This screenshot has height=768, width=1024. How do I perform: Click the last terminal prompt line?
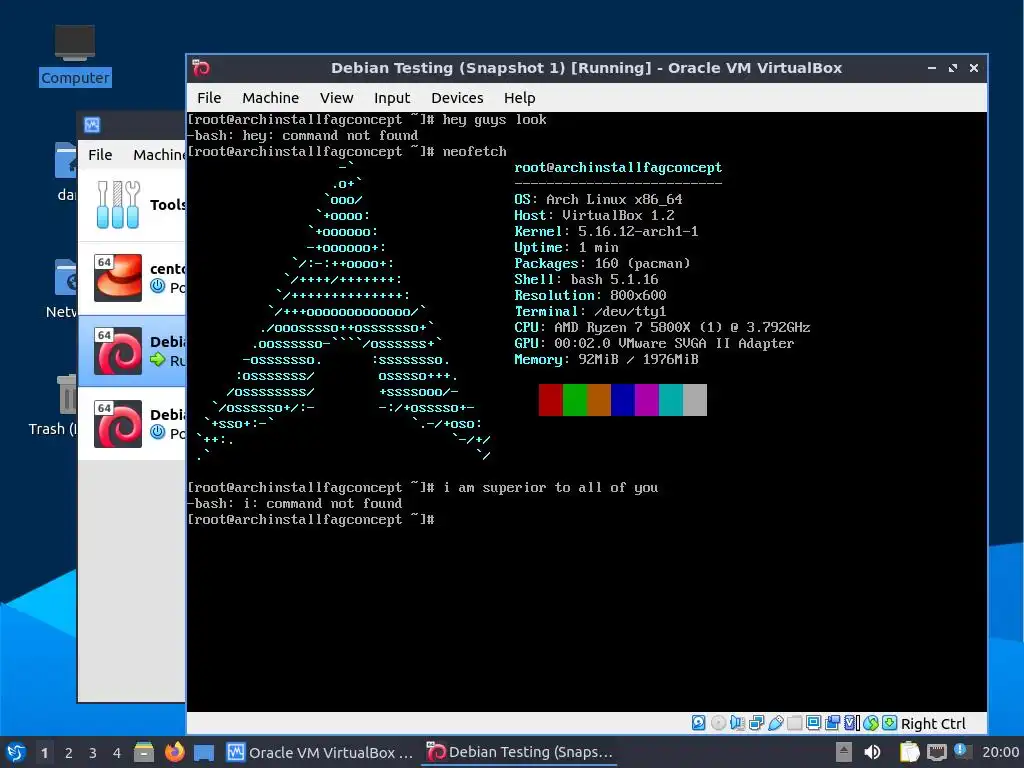click(311, 519)
